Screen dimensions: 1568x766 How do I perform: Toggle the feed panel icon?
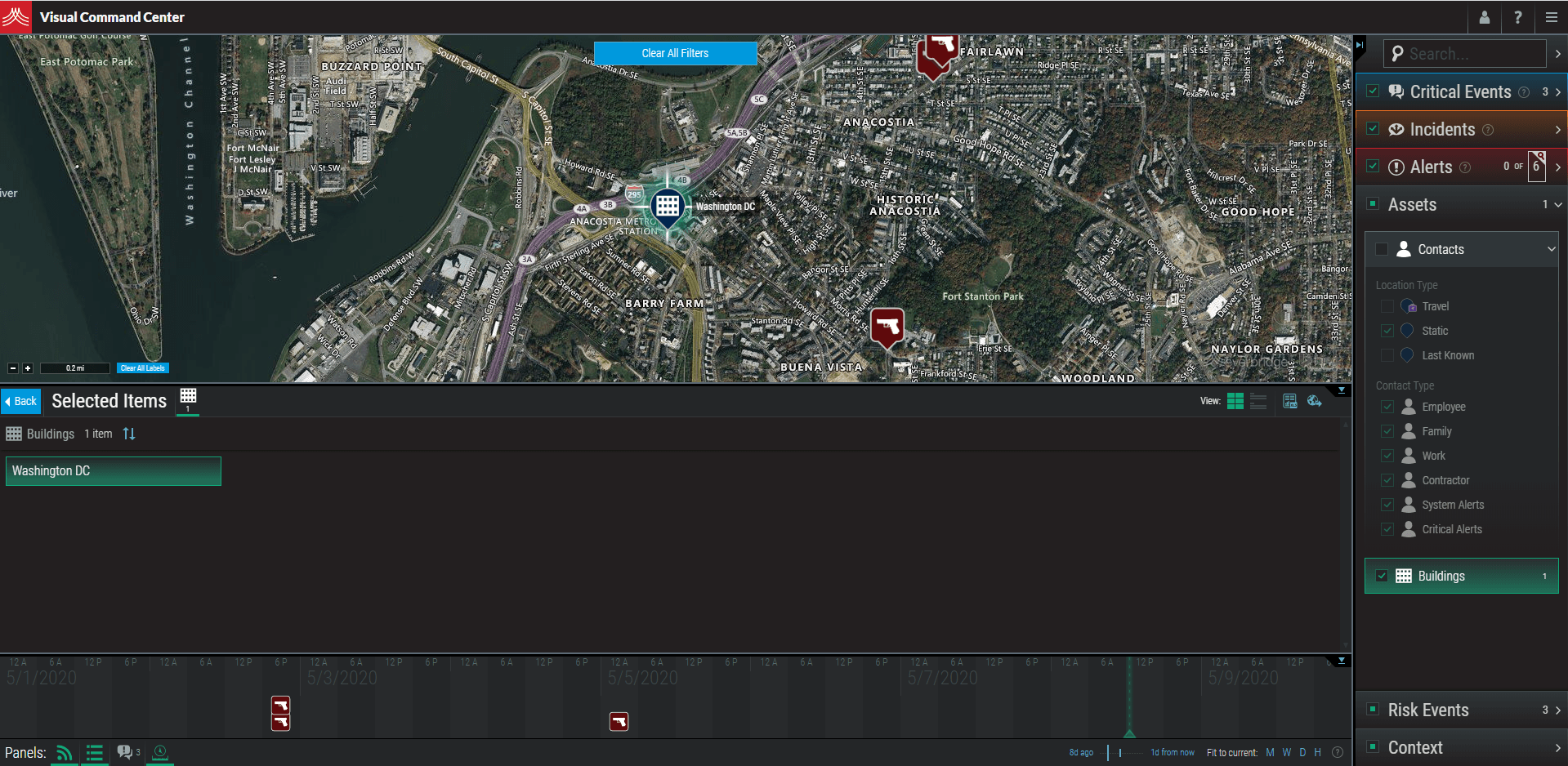(64, 752)
